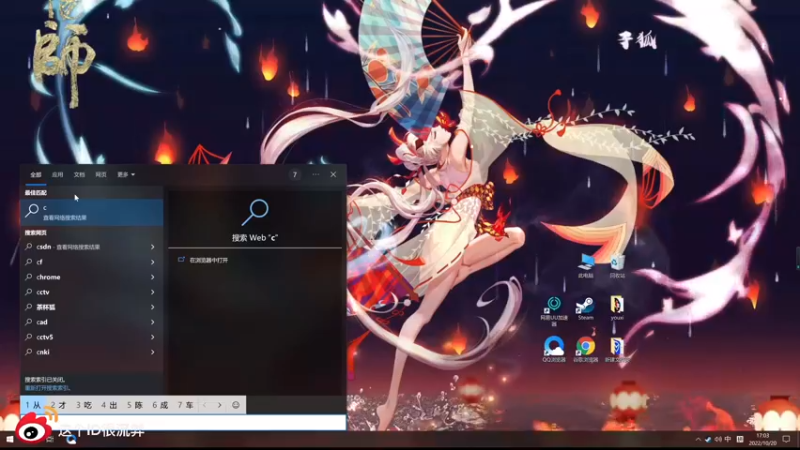Choose IME candidate 3 吃
Image resolution: width=800 pixels, height=450 pixels.
84,405
